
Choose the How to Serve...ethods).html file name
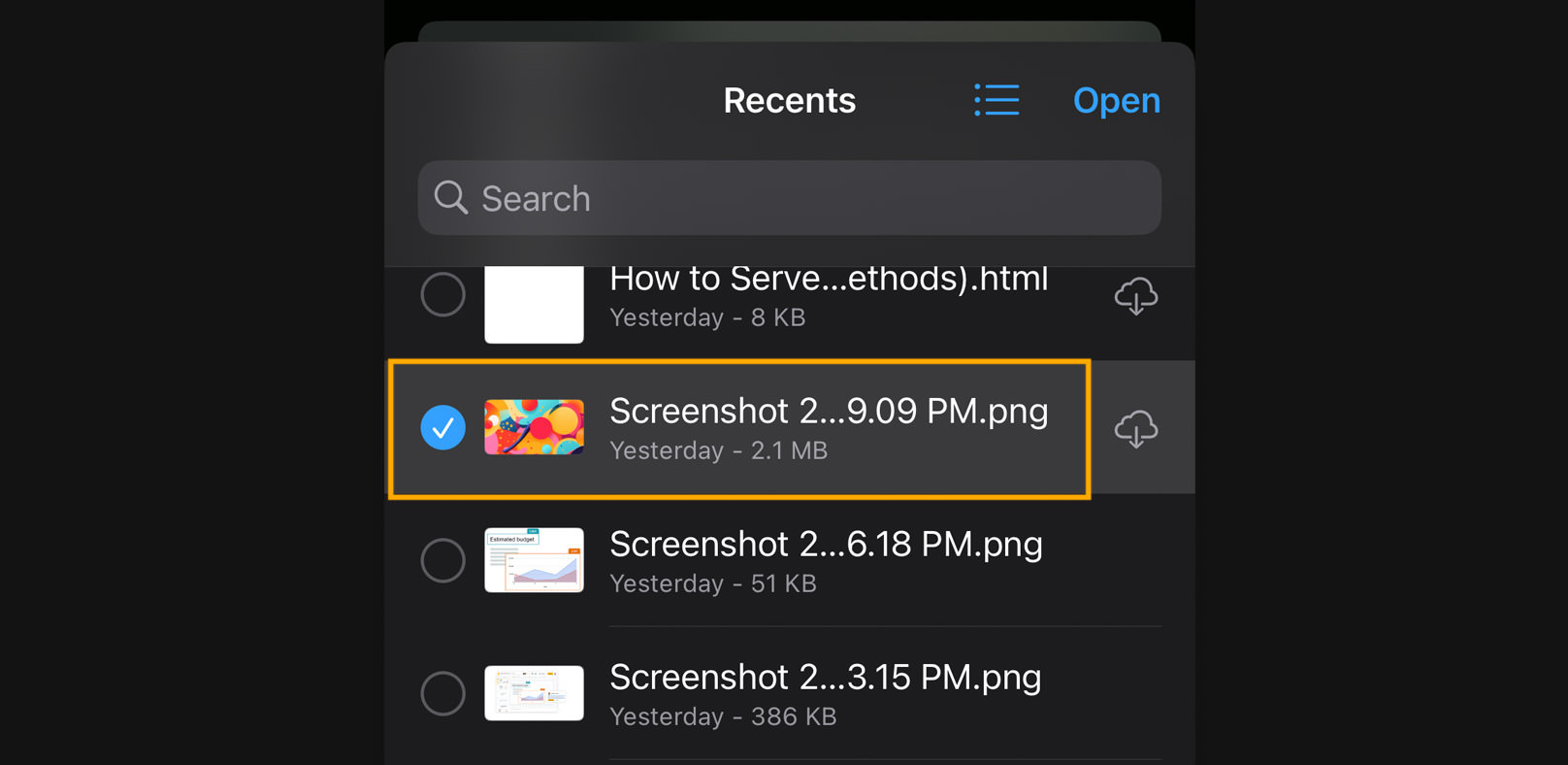coord(829,279)
